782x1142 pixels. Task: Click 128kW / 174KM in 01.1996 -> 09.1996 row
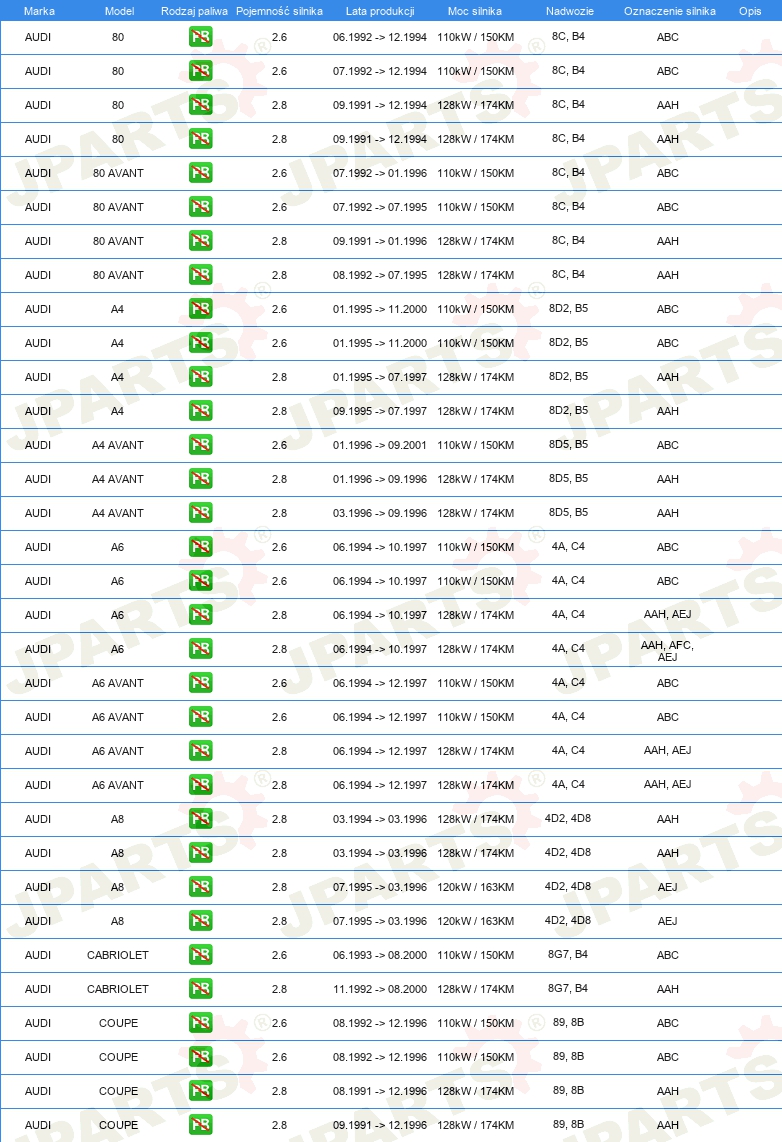(475, 479)
